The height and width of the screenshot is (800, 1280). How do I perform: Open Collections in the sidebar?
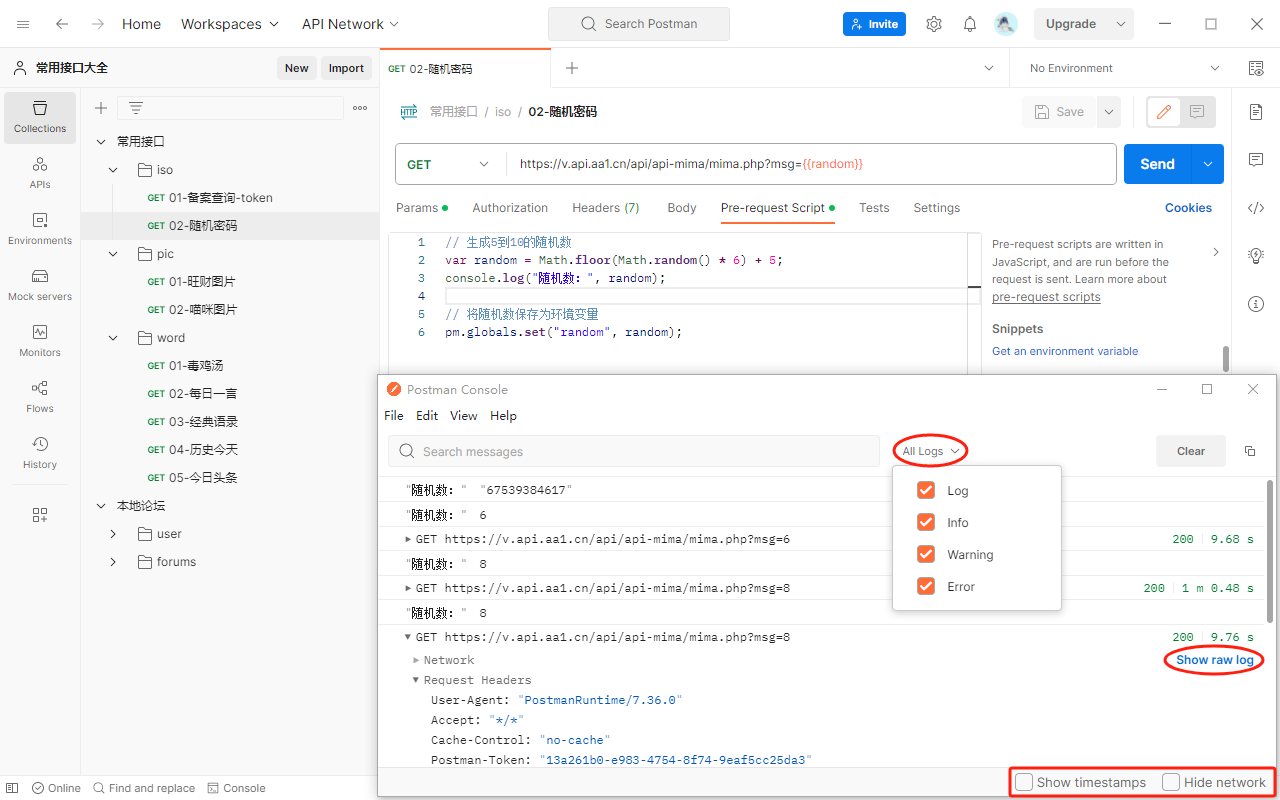(x=40, y=117)
